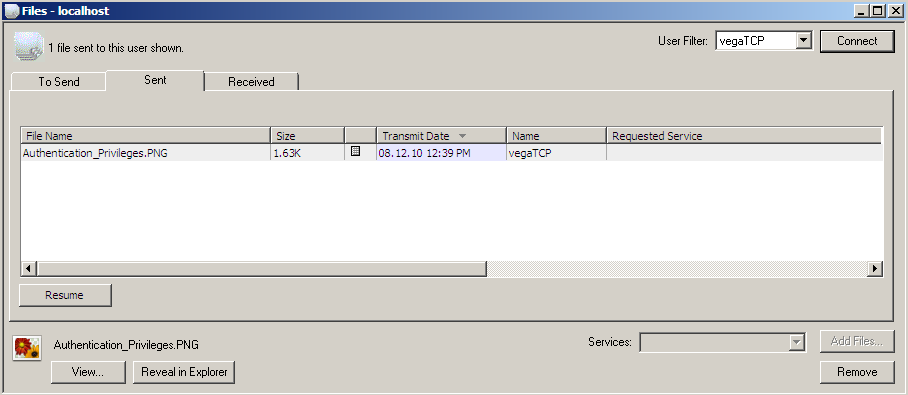Image resolution: width=908 pixels, height=395 pixels.
Task: Switch to the To Send tab
Action: [x=58, y=82]
